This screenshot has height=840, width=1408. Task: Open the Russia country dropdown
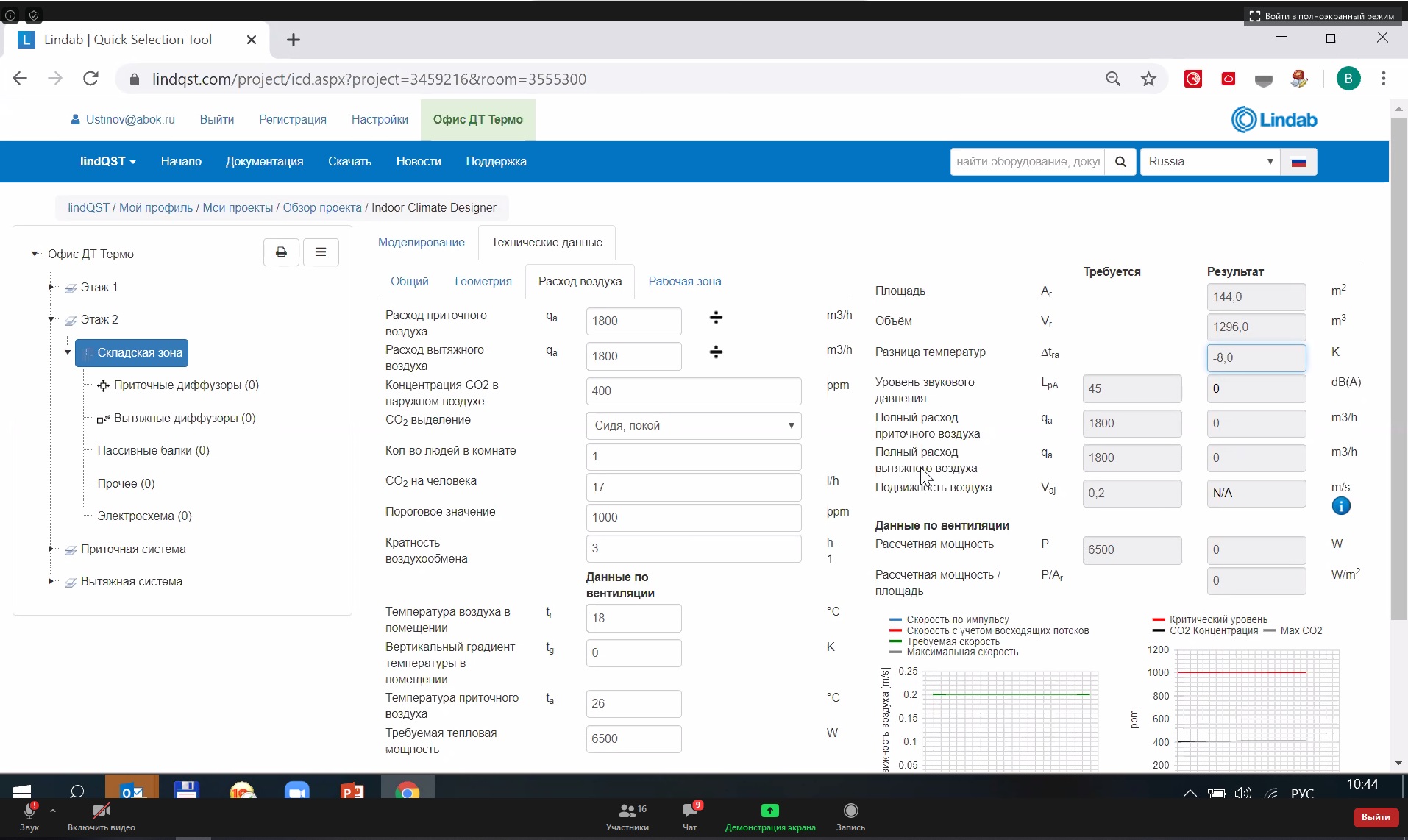point(1210,162)
